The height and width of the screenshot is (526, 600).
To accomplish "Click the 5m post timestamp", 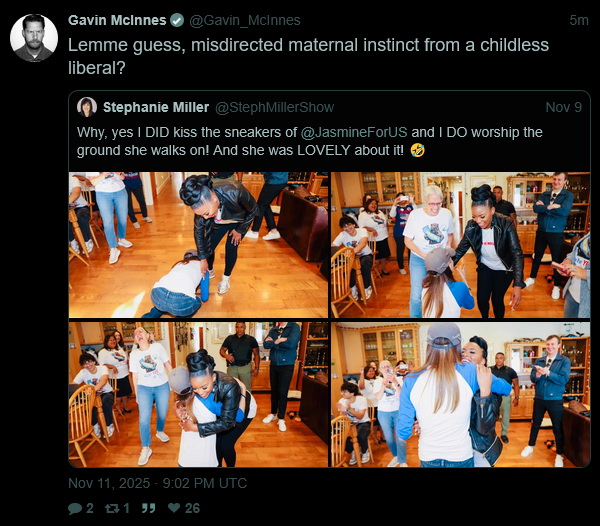I will click(578, 20).
